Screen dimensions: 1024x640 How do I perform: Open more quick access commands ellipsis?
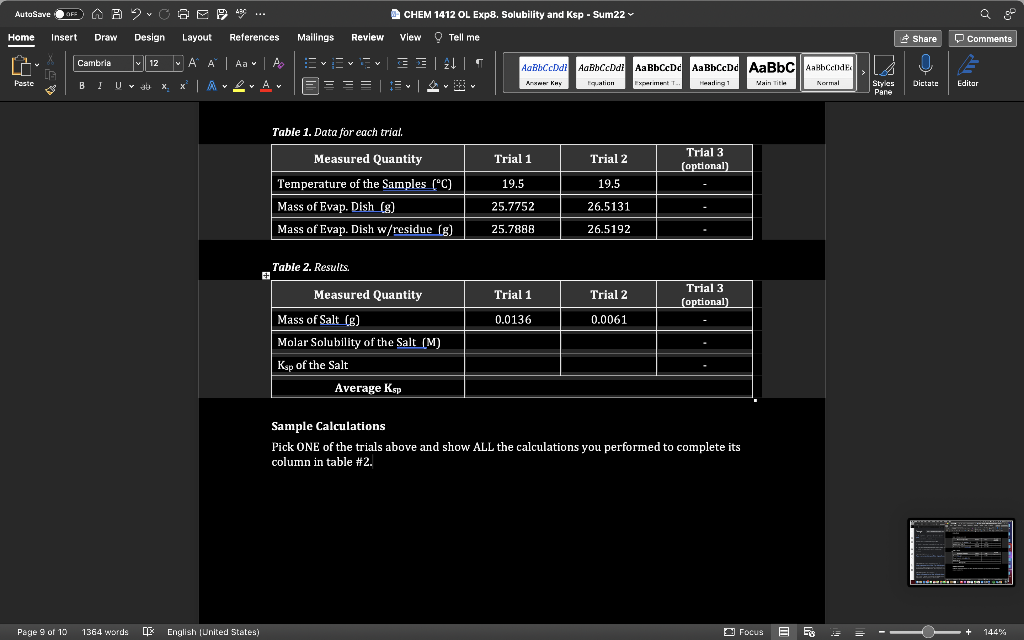[261, 14]
